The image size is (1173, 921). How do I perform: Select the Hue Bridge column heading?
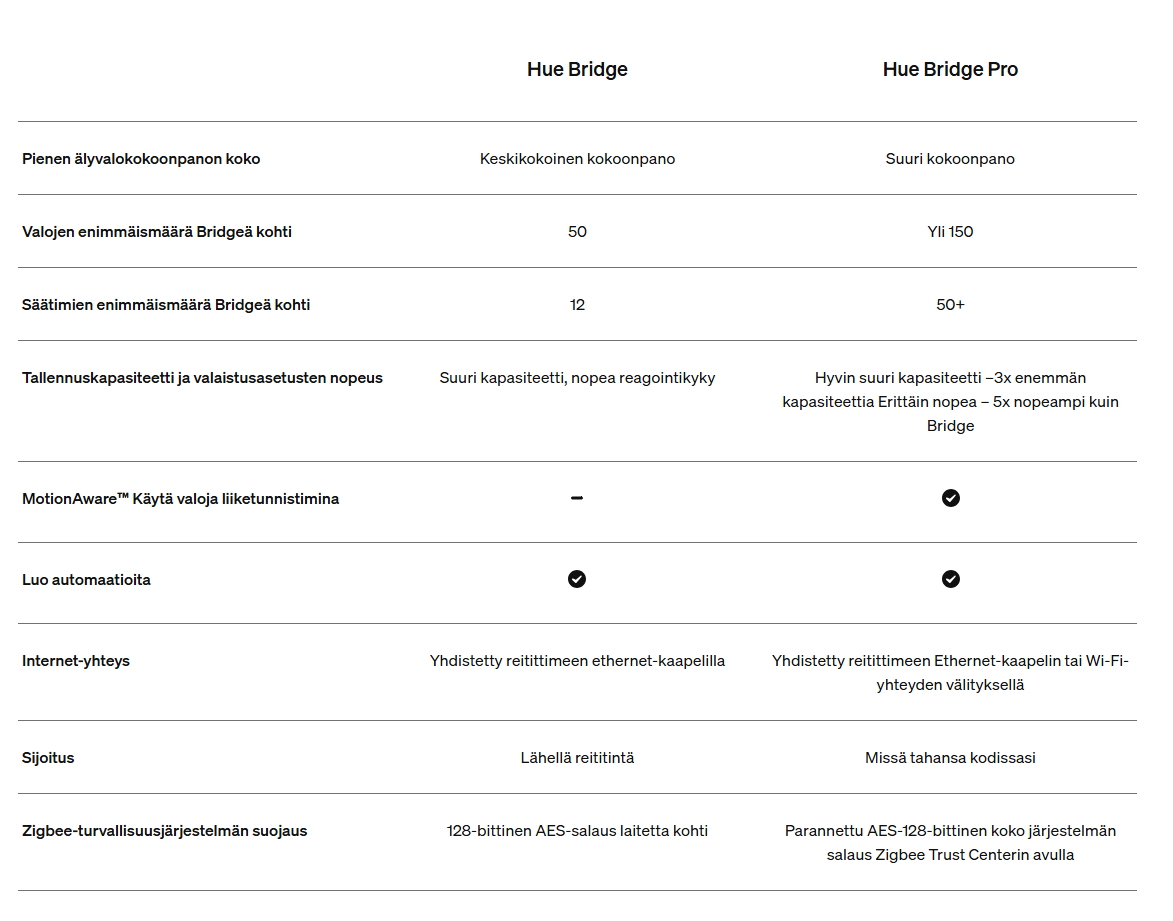(577, 69)
